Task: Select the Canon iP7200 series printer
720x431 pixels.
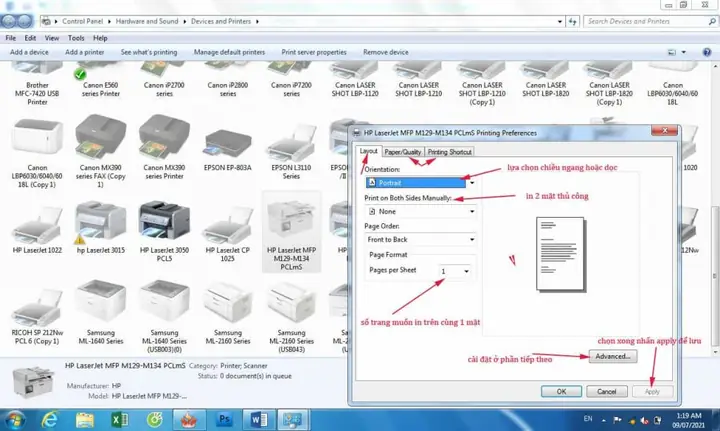Action: (x=291, y=80)
